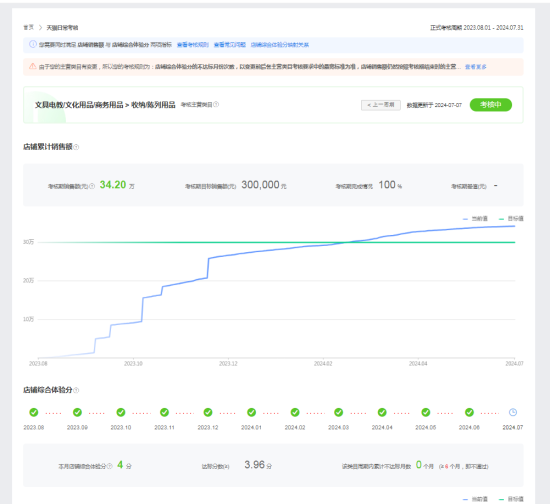The width and height of the screenshot is (550, 504).
Task: Click the 2023.12 checkmark timeline marker
Action: pos(208,412)
